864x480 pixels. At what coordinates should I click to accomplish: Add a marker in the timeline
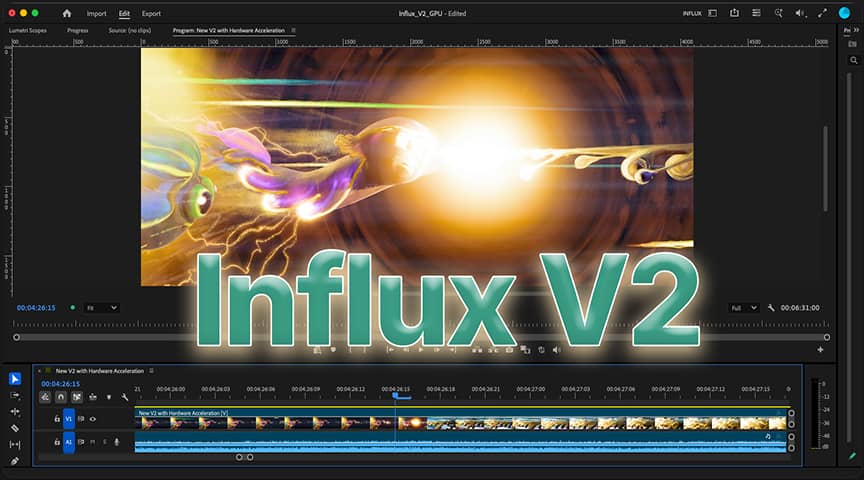tap(109, 397)
